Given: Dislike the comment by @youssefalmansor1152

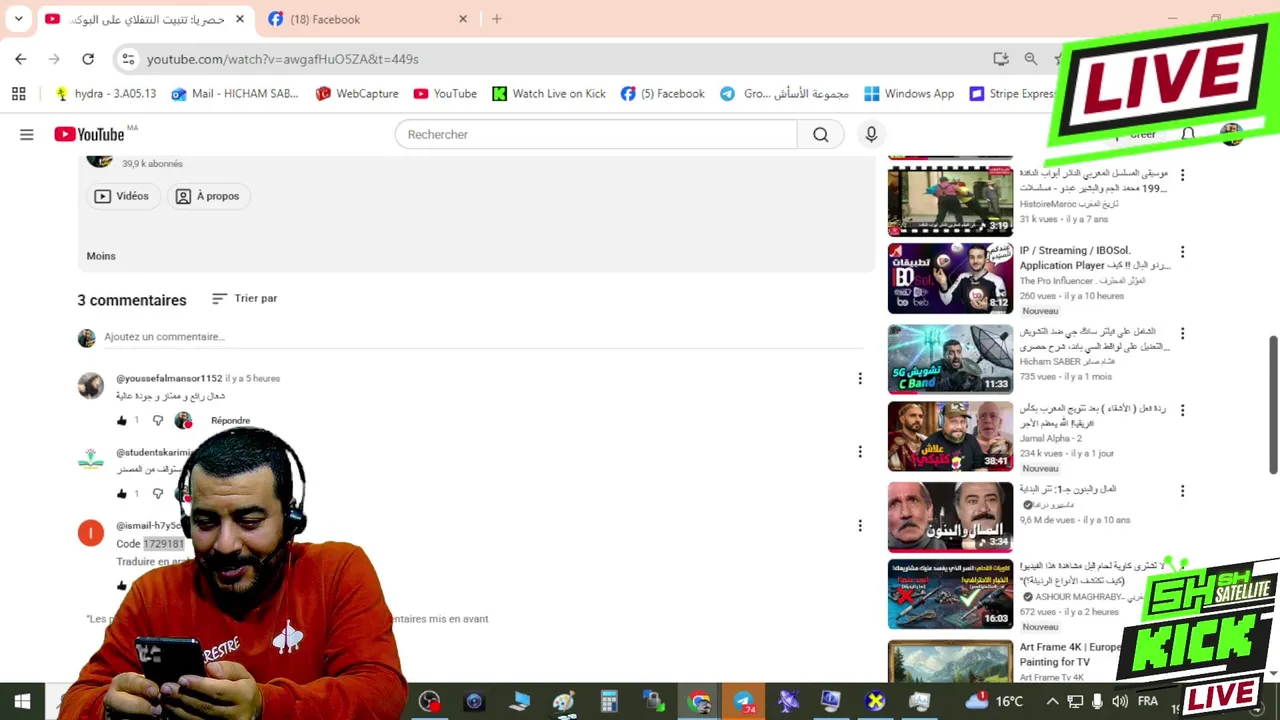Looking at the screenshot, I should pyautogui.click(x=157, y=421).
